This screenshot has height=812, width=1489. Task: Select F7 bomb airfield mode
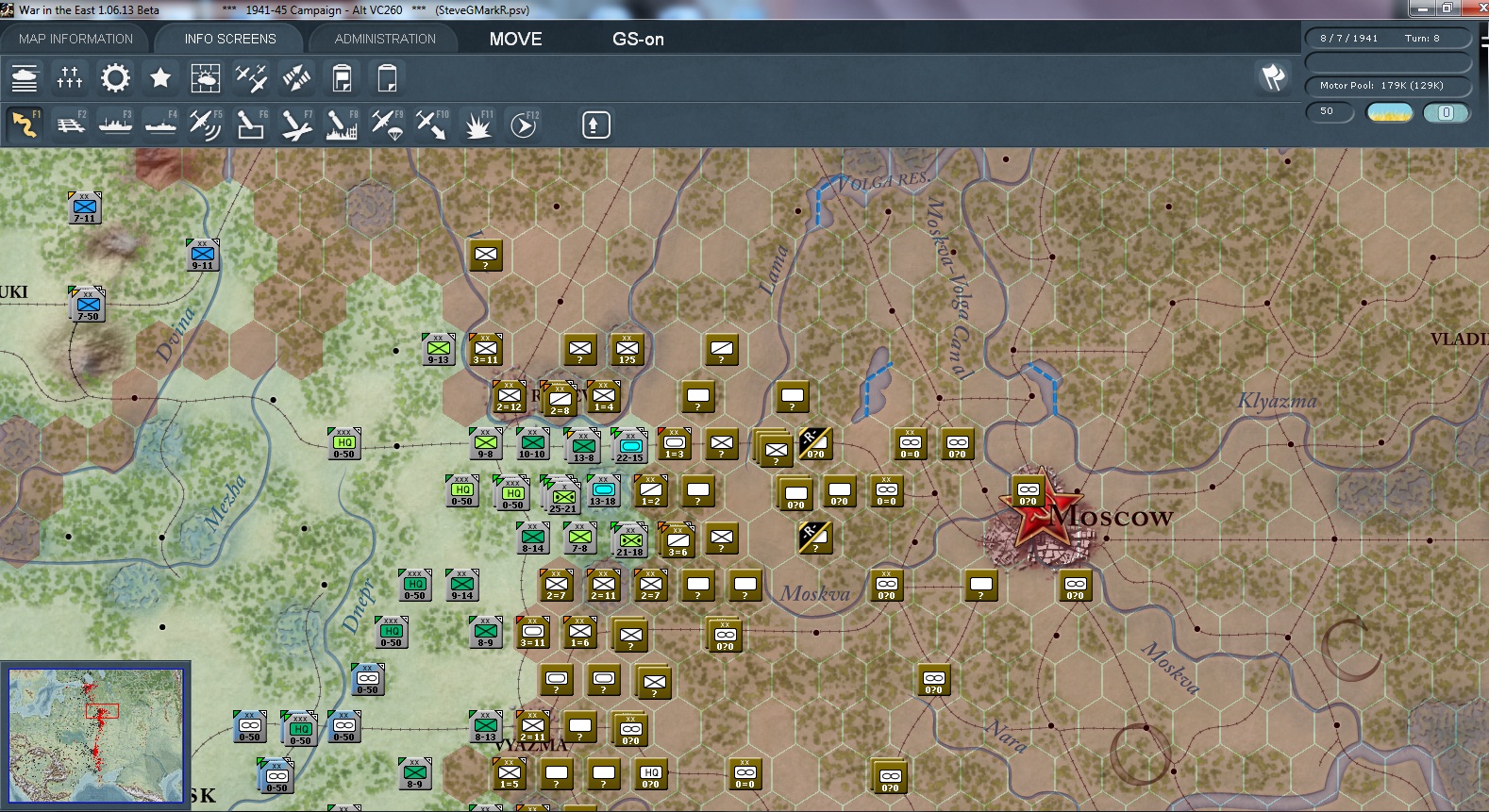pos(296,124)
